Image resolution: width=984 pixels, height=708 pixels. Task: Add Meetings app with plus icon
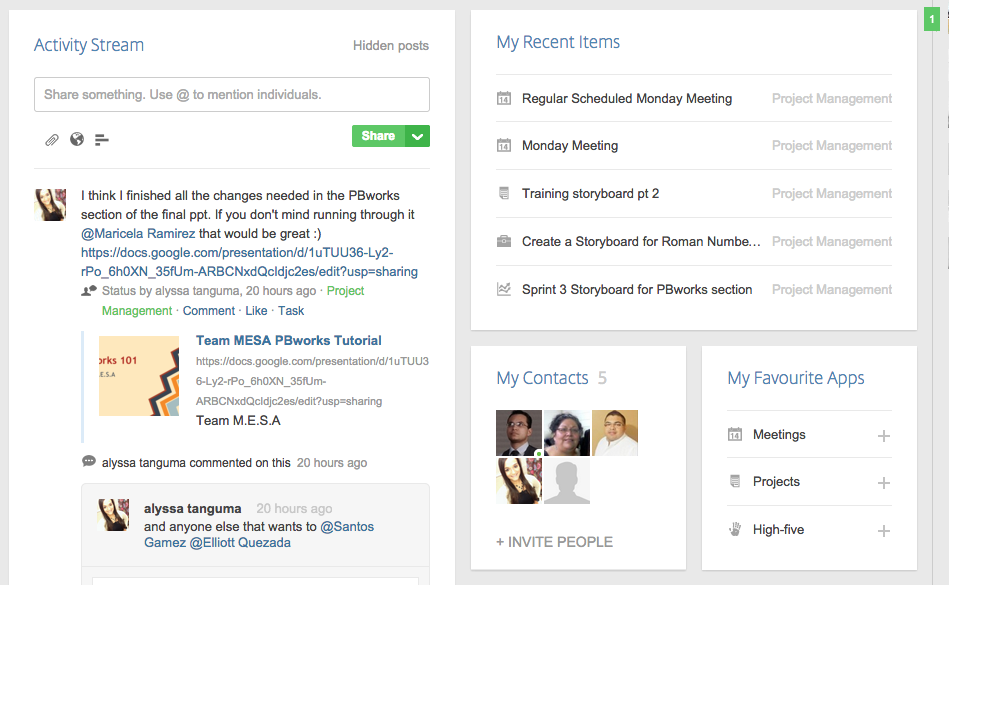coord(883,436)
